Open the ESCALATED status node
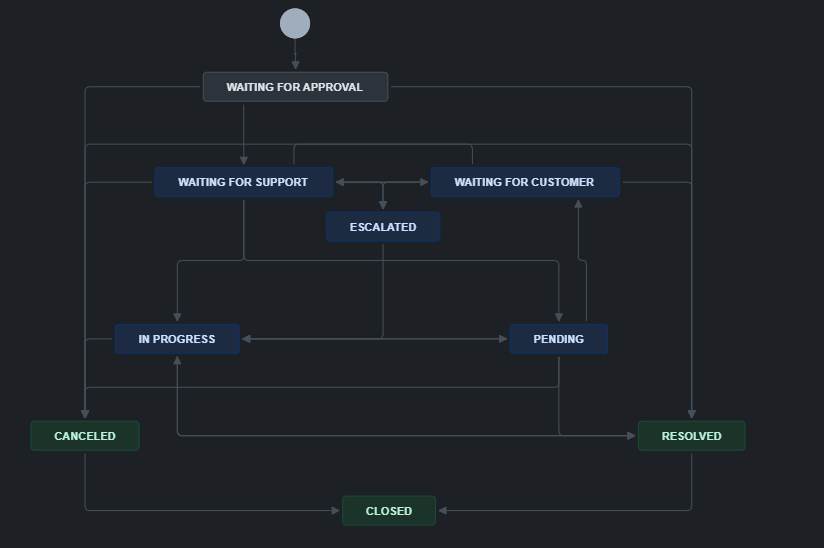The height and width of the screenshot is (548, 824). [x=383, y=227]
